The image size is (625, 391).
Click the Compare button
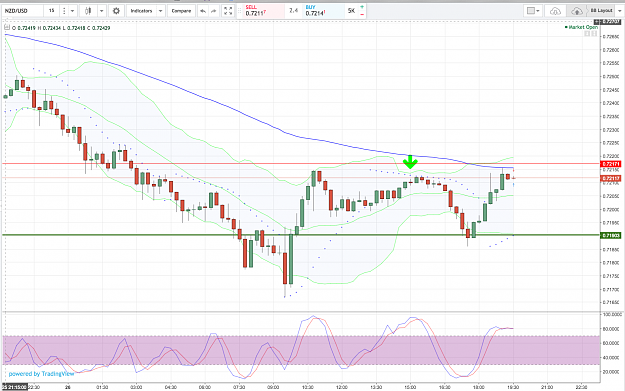click(x=181, y=11)
